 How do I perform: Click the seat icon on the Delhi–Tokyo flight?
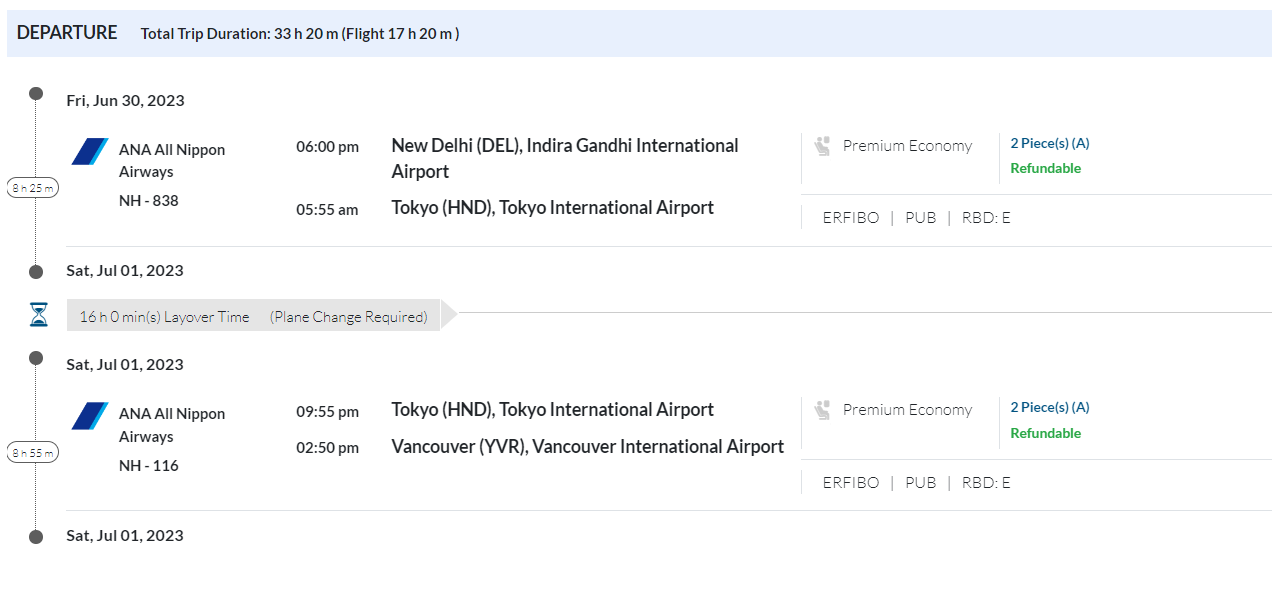coord(823,146)
